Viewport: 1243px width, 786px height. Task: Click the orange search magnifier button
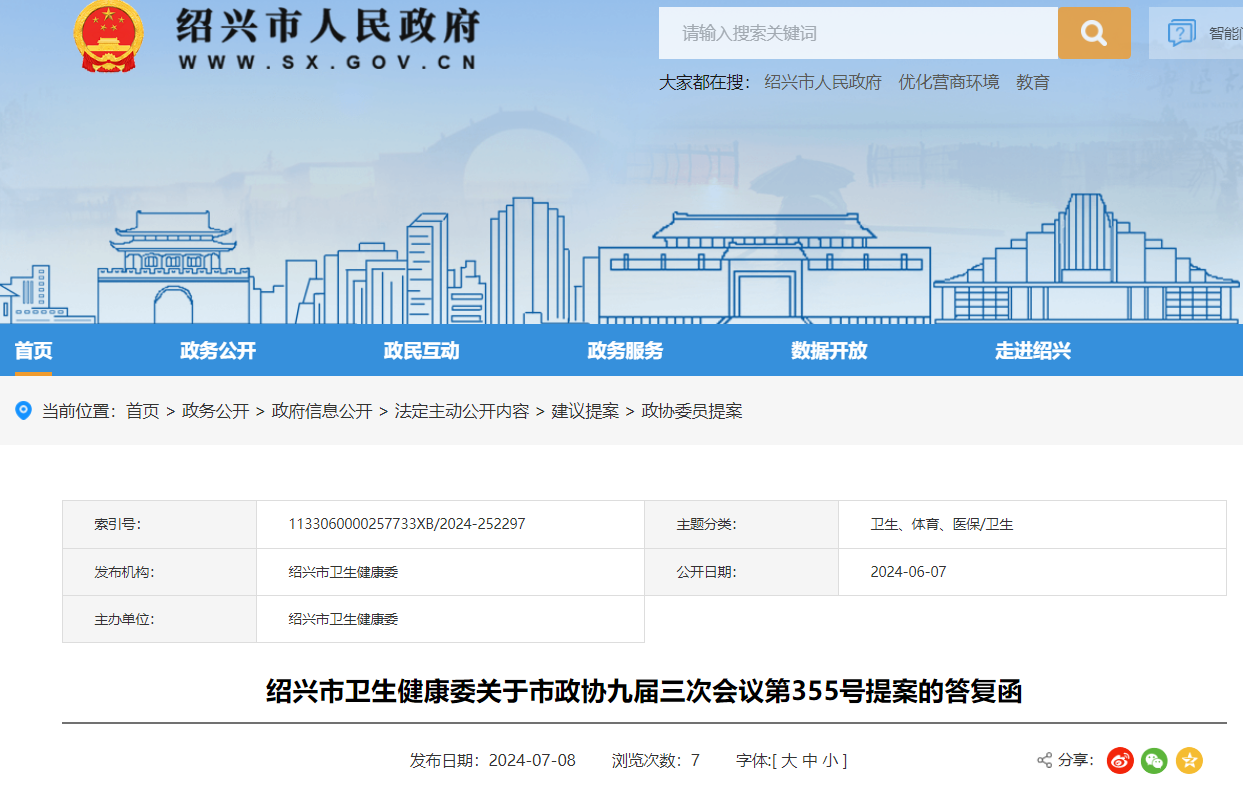[x=1094, y=34]
